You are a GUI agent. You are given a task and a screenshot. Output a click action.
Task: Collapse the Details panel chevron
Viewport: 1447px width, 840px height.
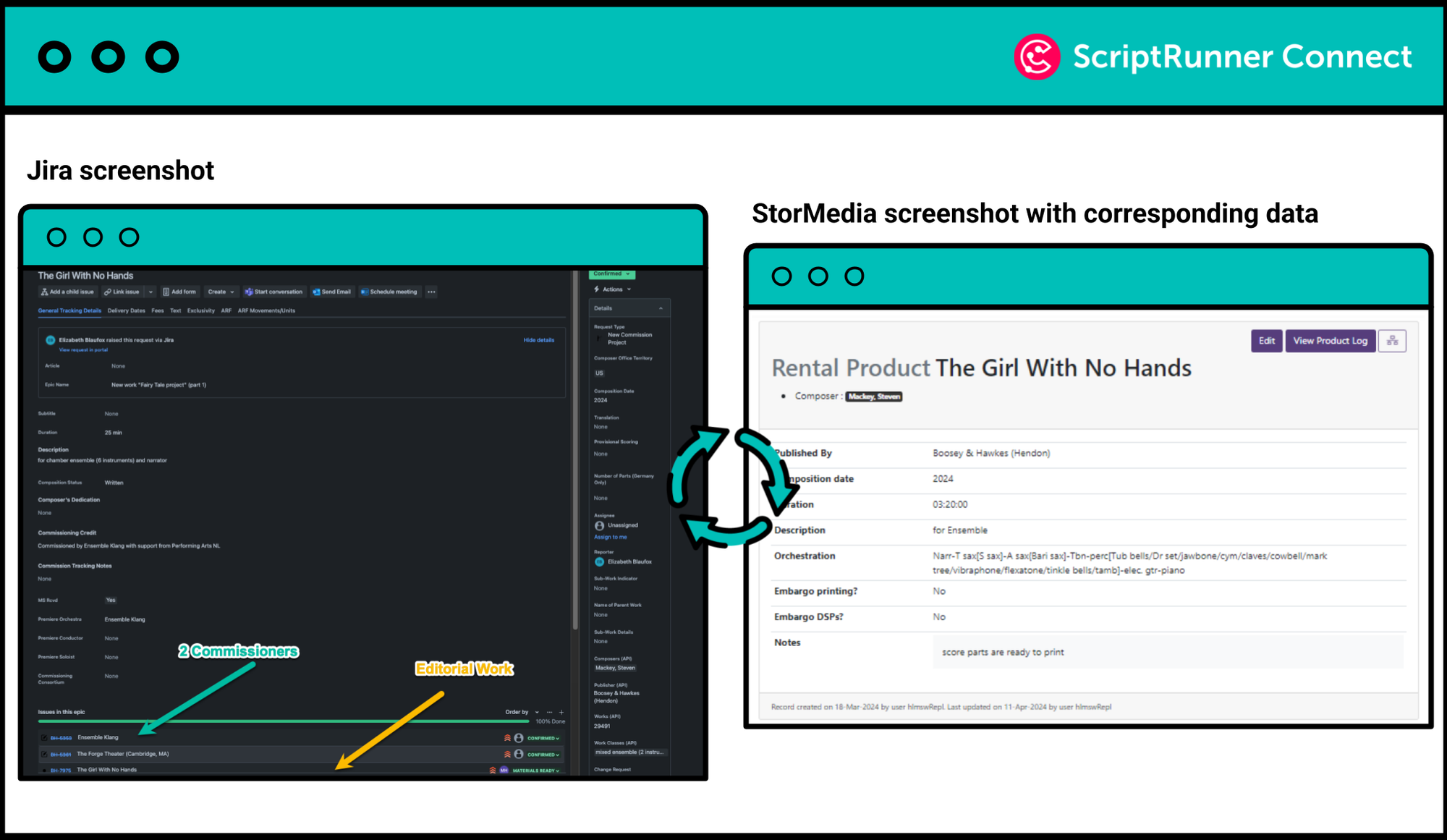tap(661, 308)
